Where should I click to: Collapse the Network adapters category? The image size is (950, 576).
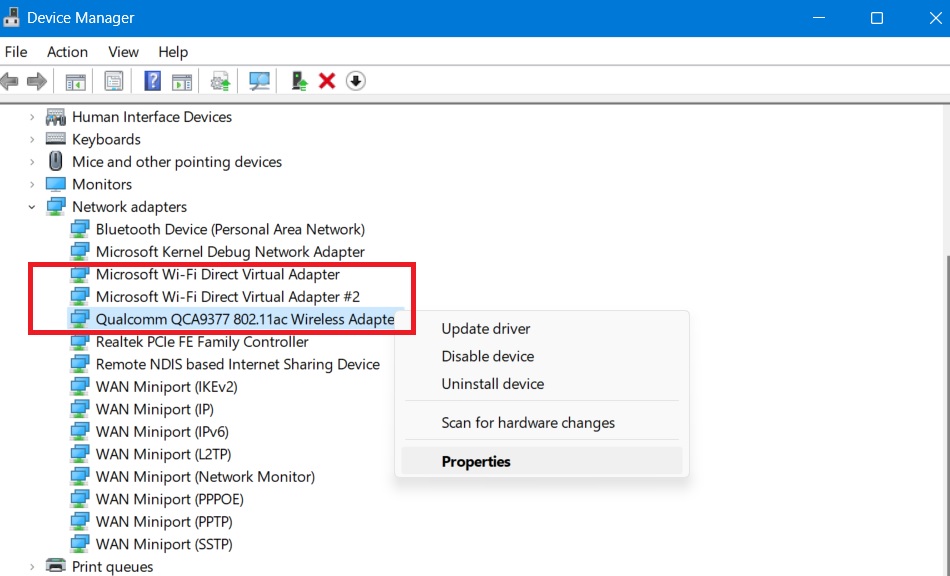33,206
